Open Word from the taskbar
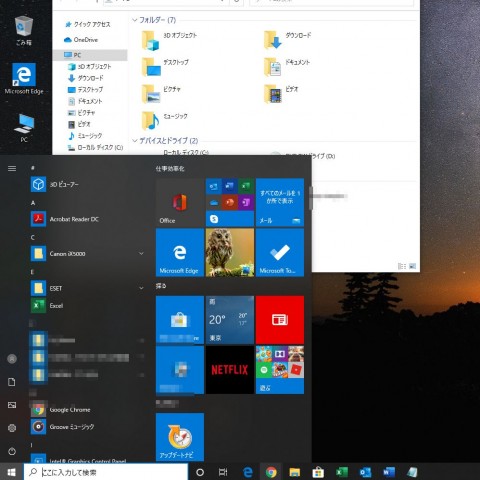Image resolution: width=480 pixels, height=480 pixels. (389, 472)
